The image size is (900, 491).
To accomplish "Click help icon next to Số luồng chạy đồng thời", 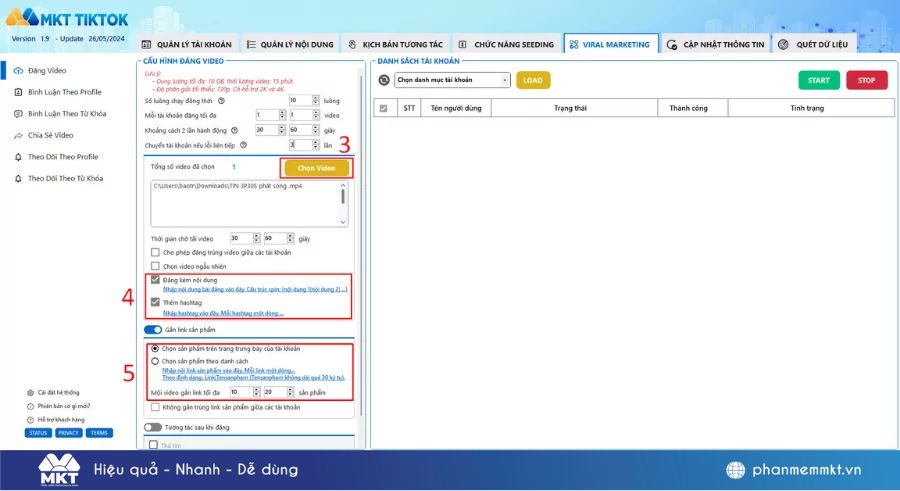I will [x=222, y=100].
